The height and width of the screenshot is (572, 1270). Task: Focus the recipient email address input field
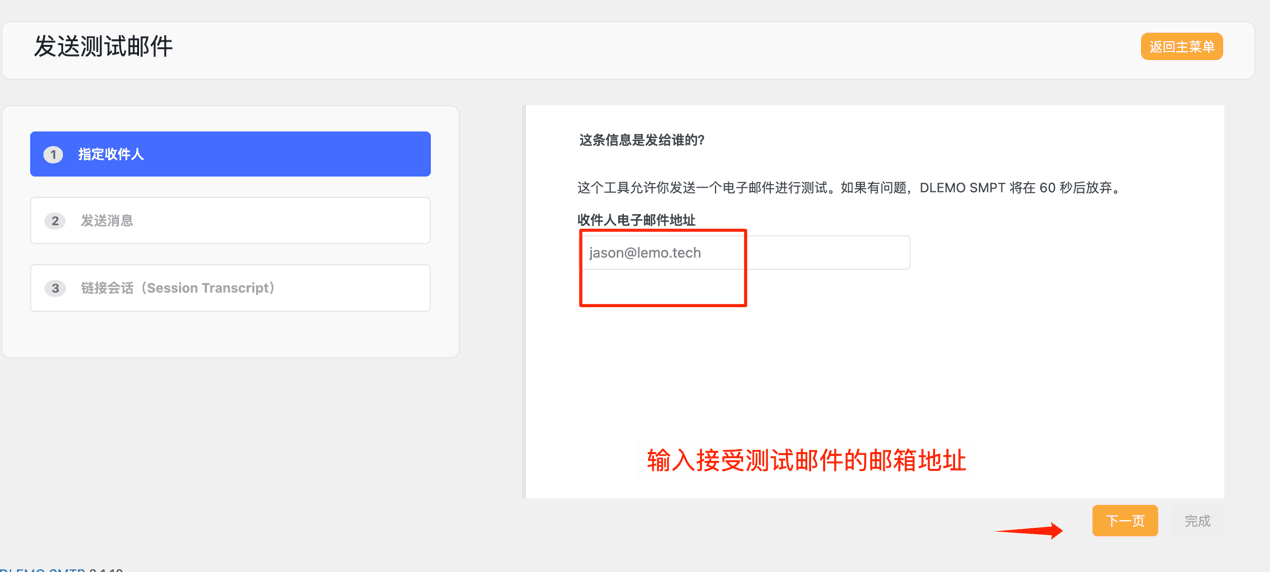pyautogui.click(x=744, y=253)
